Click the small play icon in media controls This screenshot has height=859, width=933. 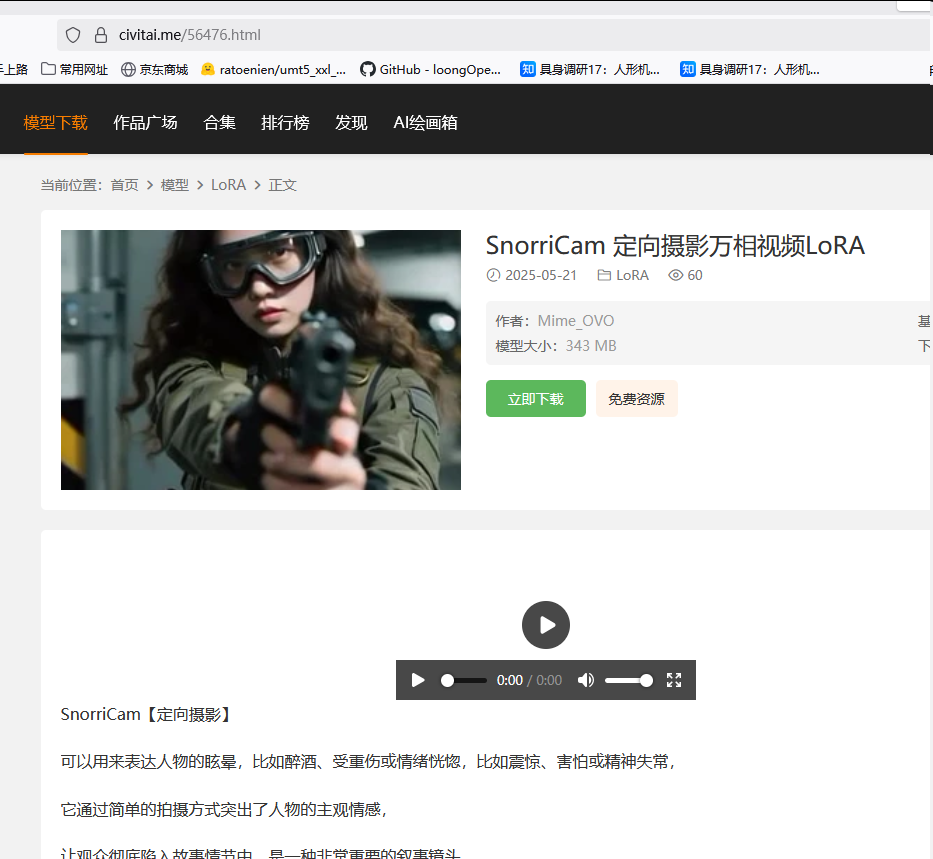418,680
